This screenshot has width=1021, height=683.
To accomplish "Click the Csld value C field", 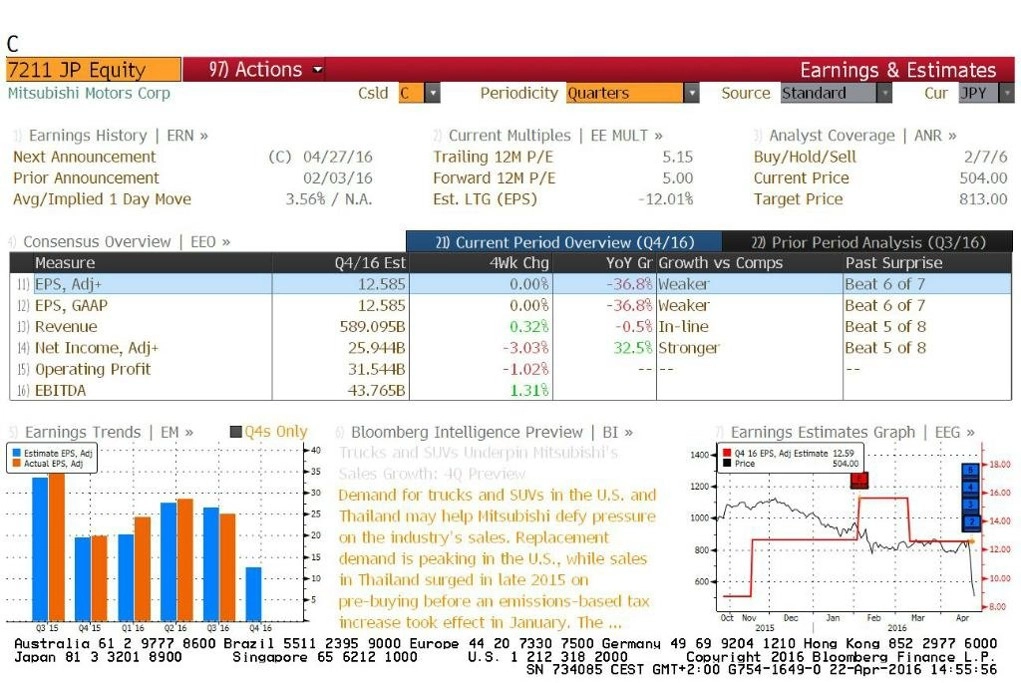I will point(412,93).
